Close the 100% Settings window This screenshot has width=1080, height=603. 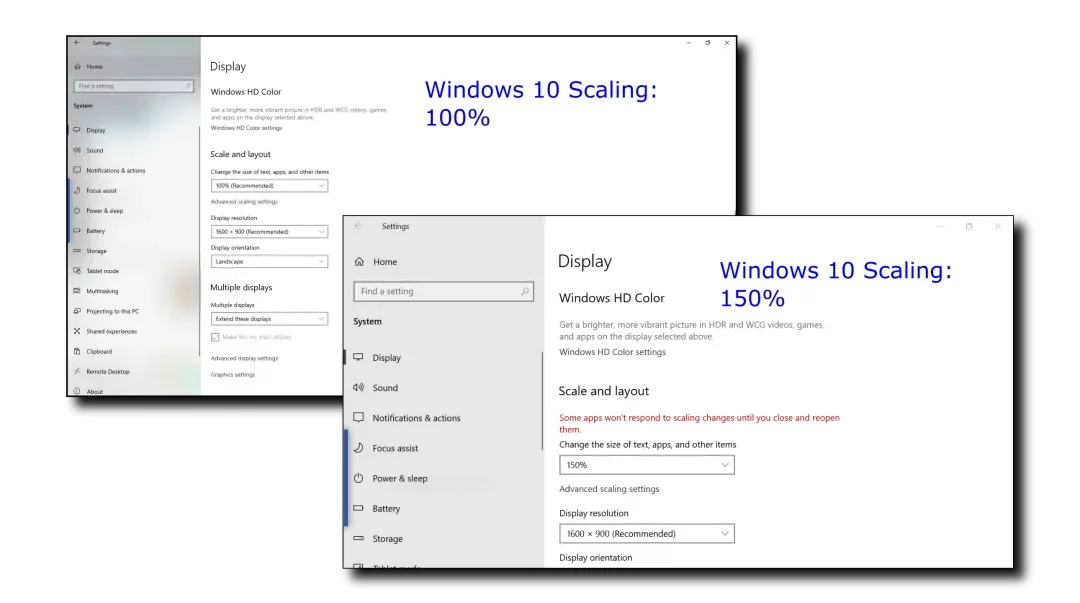[727, 43]
